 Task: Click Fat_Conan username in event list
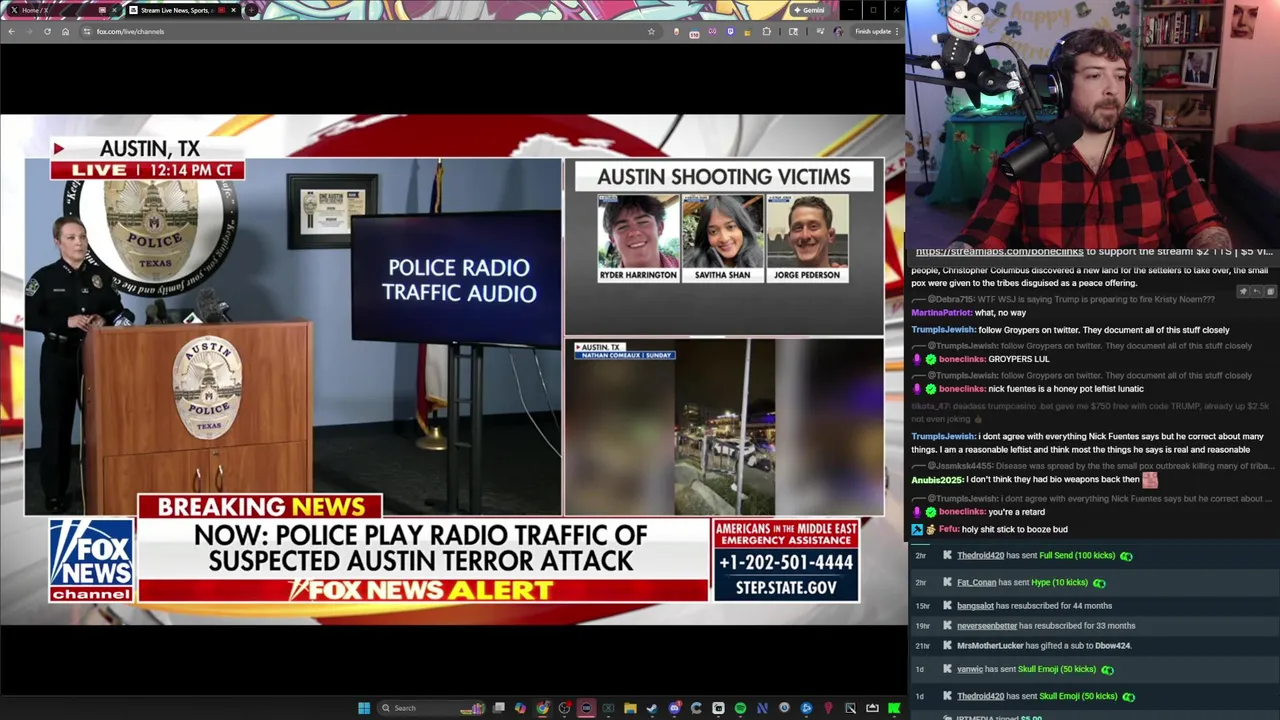pyautogui.click(x=976, y=583)
